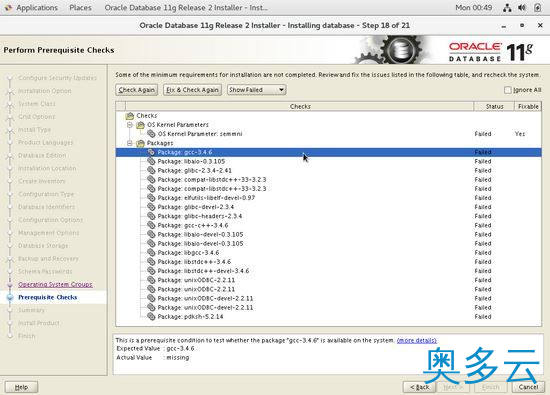Click the glibc-headers-2.3.4 package check icon
This screenshot has height=395, width=550.
coord(151,216)
